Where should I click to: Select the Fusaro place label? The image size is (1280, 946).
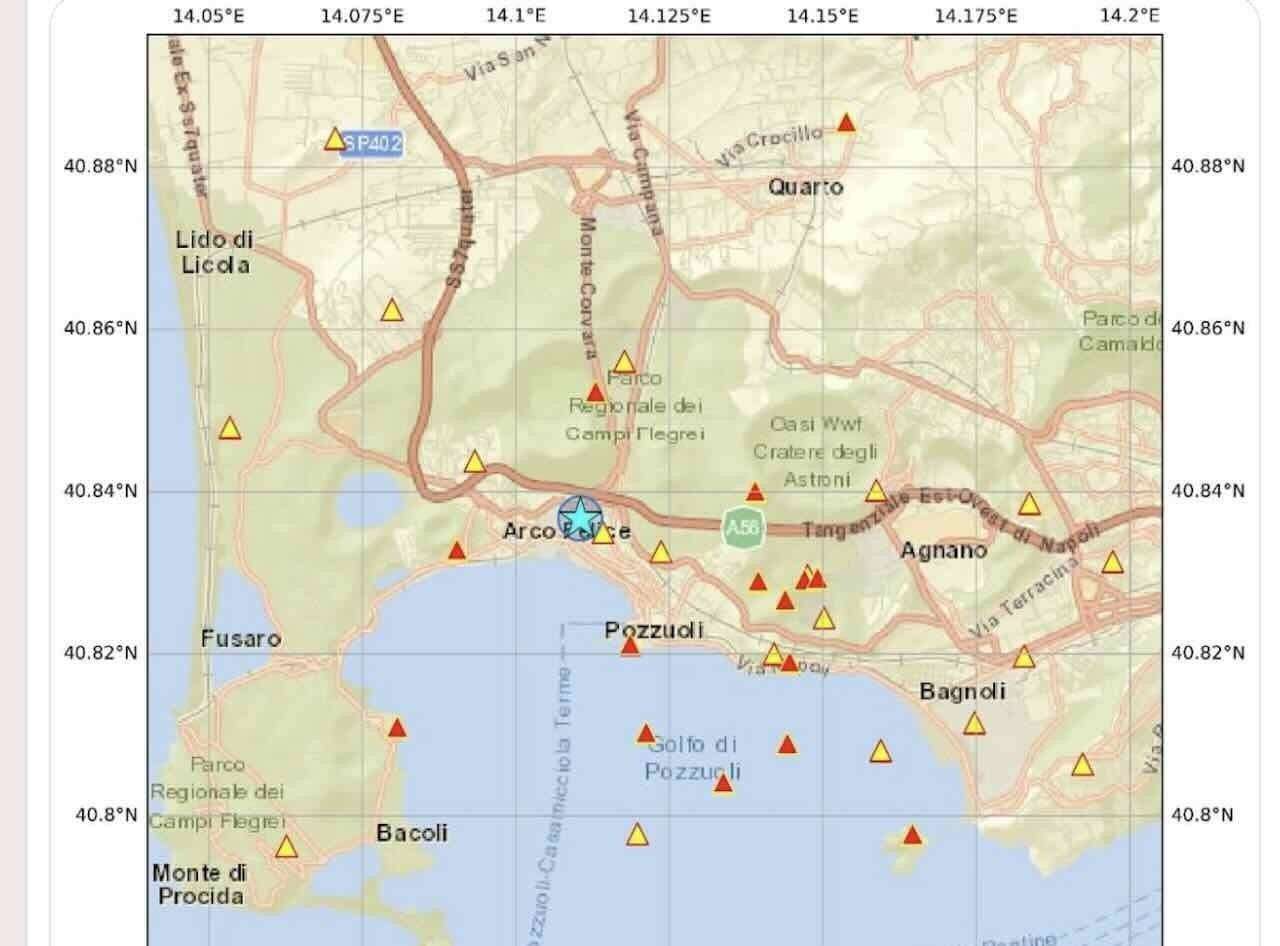pos(241,639)
